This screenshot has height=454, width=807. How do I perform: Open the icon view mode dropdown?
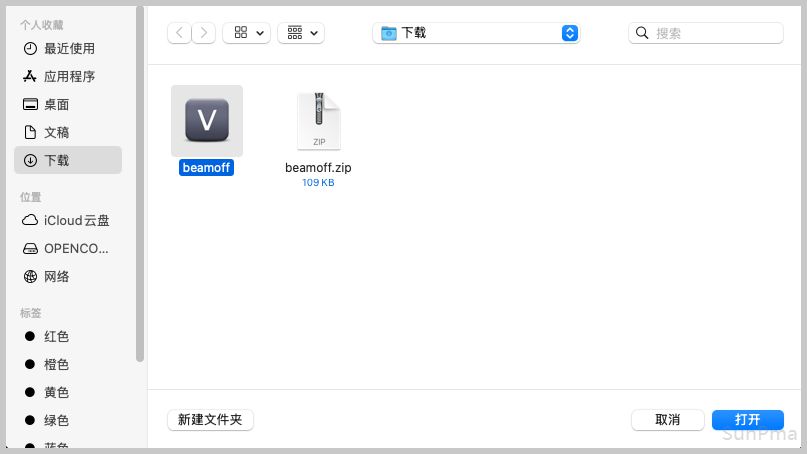[247, 33]
